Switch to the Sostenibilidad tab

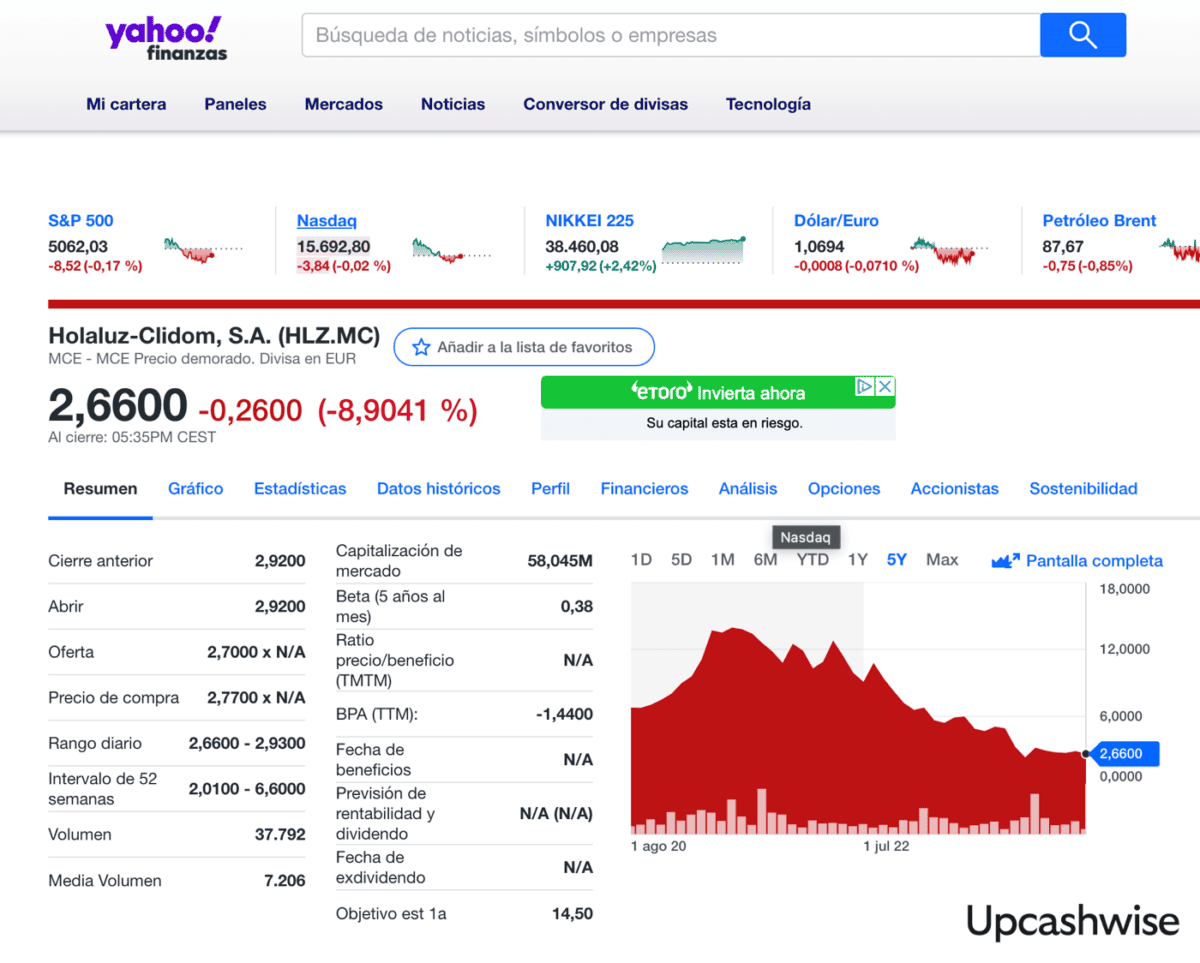1084,489
